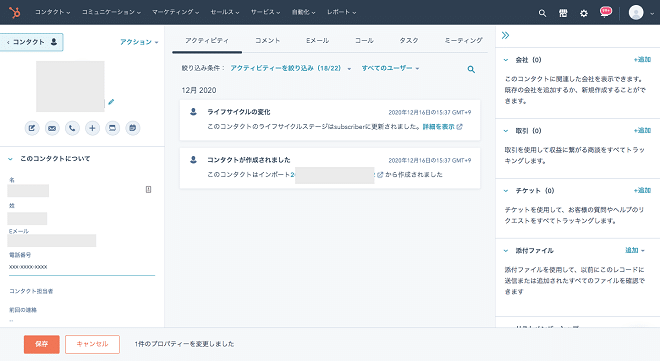
Task: Search the activity timeline with magnifier icon
Action: tap(471, 69)
